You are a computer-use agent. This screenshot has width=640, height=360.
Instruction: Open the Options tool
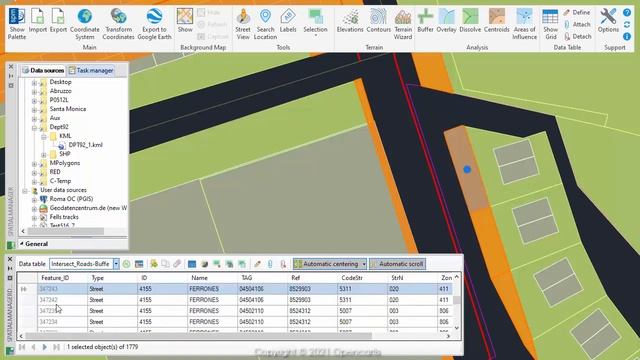(x=608, y=21)
